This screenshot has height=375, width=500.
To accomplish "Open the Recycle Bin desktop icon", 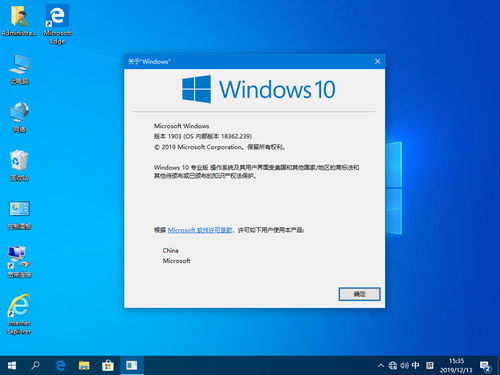I will (x=19, y=166).
